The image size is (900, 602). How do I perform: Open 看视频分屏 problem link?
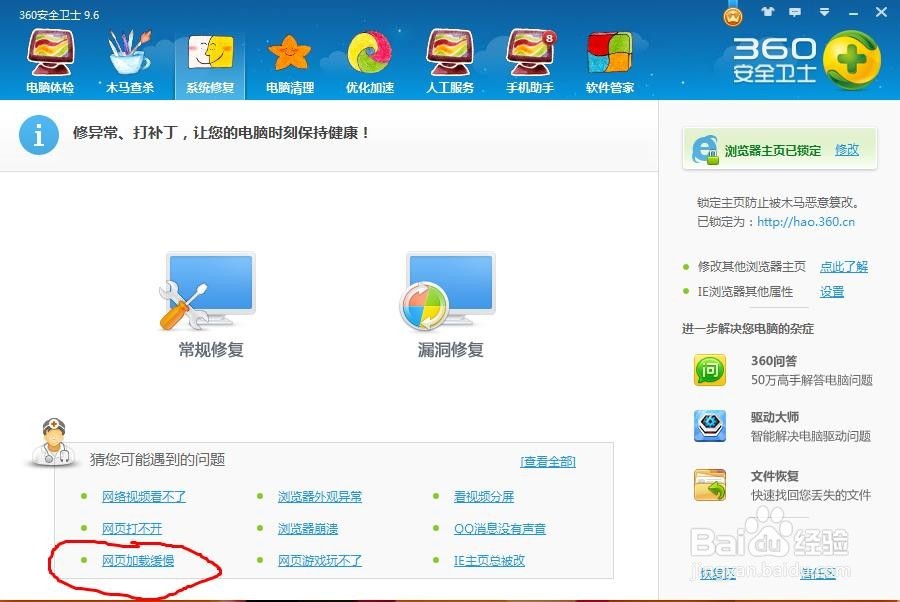click(484, 496)
